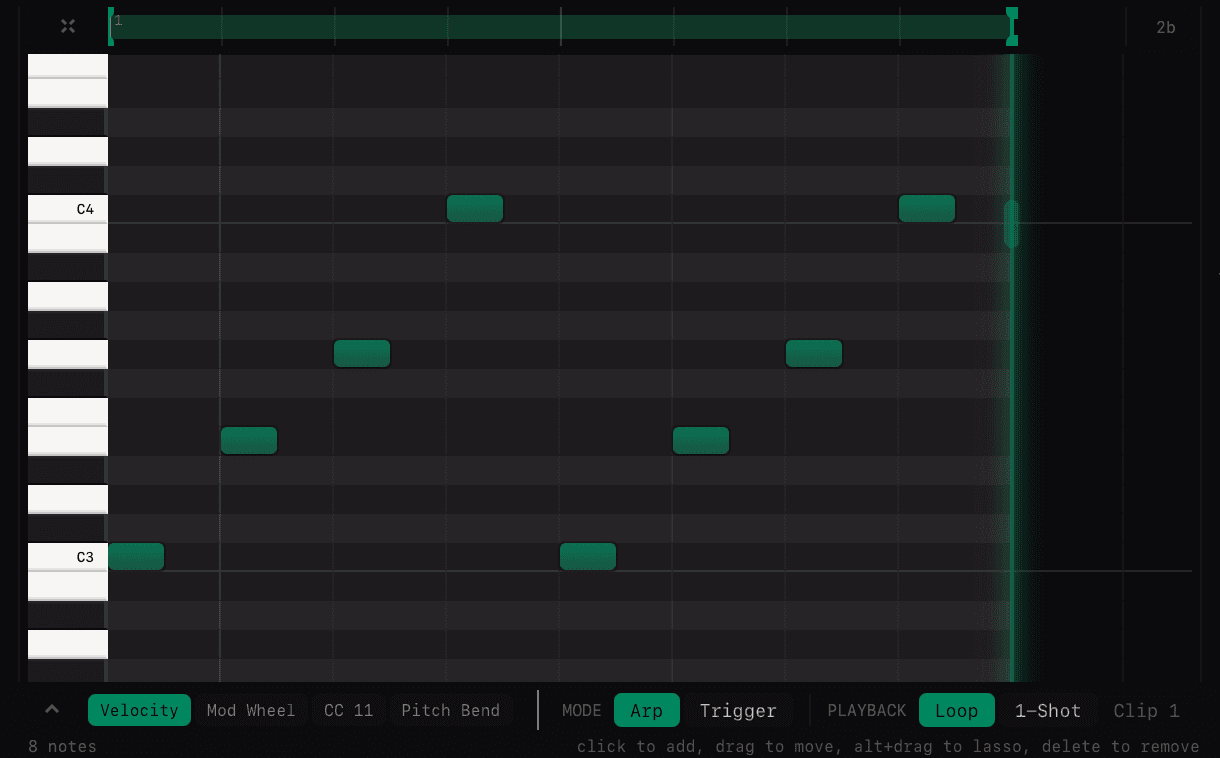
Task: Click the 2b length indicator
Action: [x=1166, y=27]
